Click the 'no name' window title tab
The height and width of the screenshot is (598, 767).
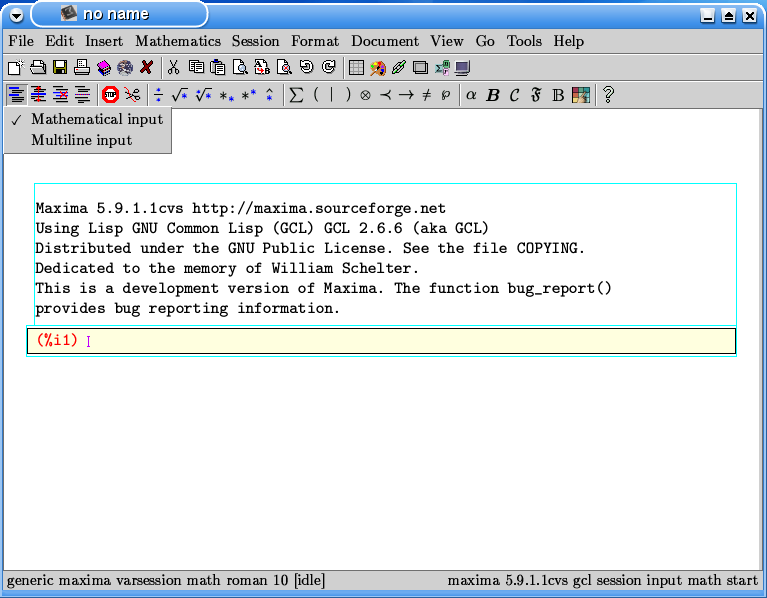[x=119, y=14]
